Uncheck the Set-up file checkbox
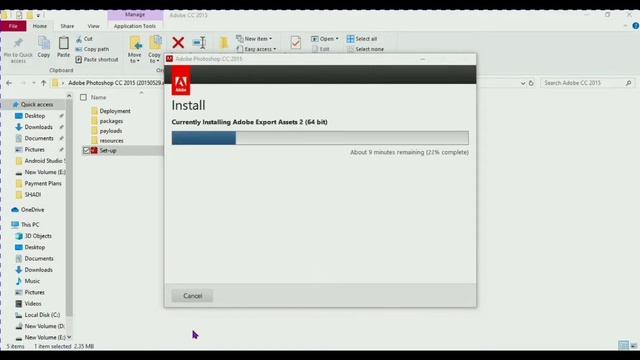 pyautogui.click(x=86, y=151)
